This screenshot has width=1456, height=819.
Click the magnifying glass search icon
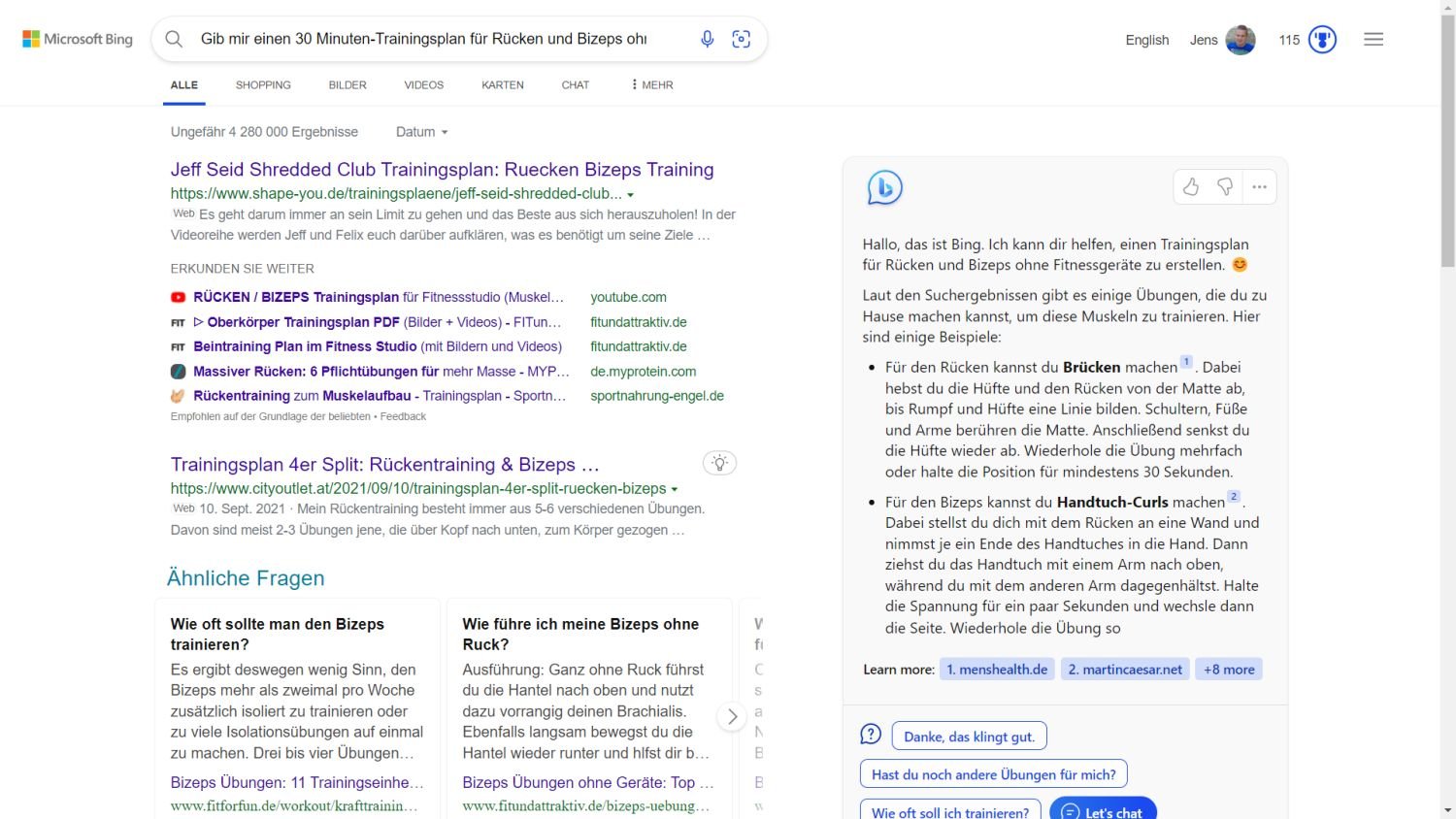[x=174, y=39]
